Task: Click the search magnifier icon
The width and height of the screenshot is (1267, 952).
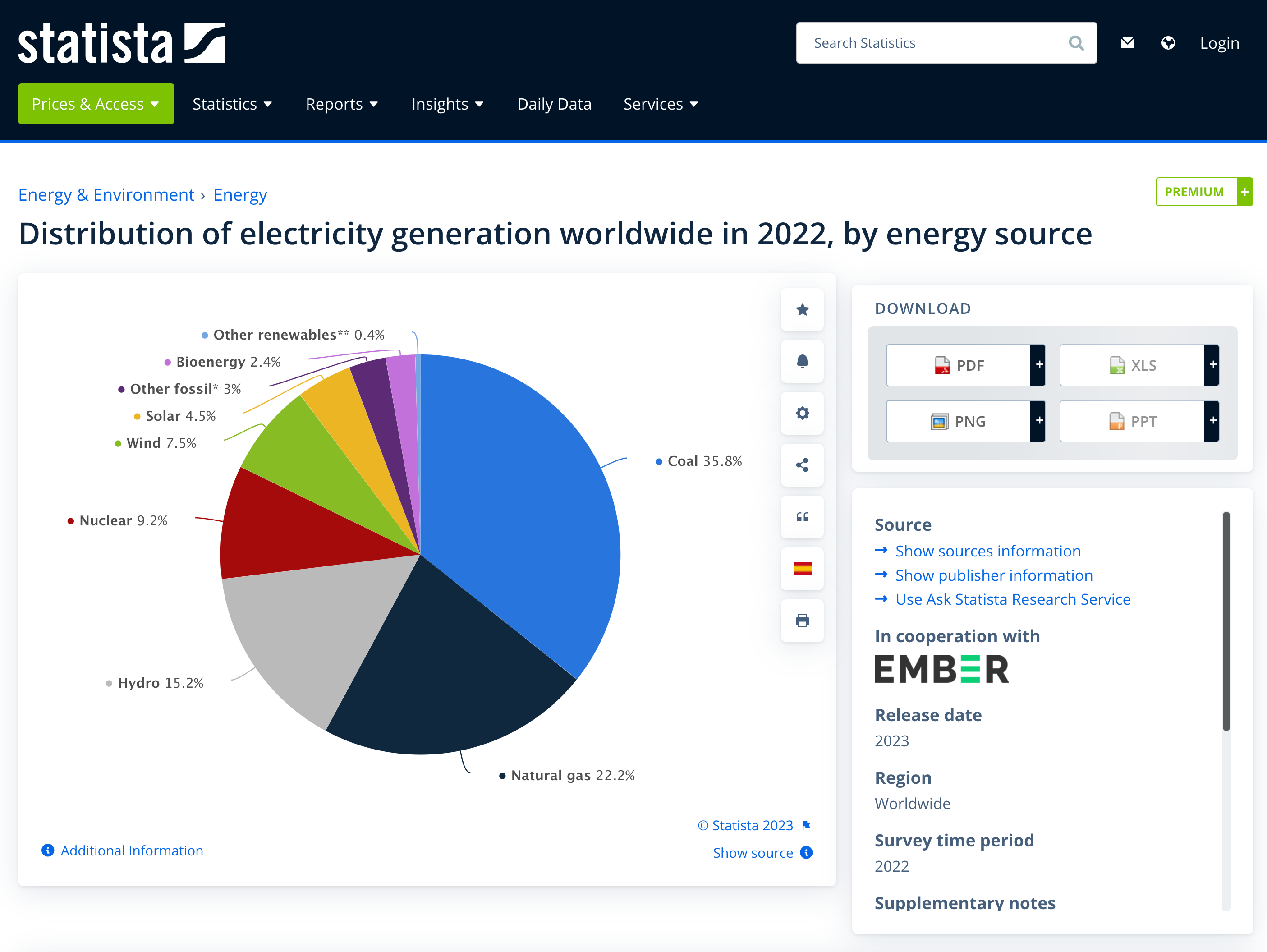Action: 1076,43
